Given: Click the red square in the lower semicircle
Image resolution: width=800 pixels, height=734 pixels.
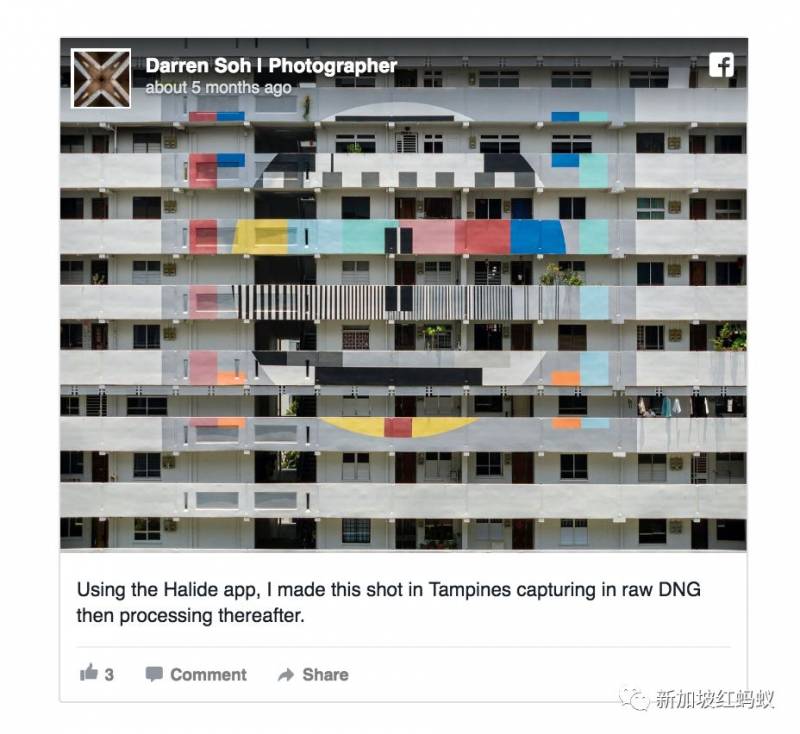Looking at the screenshot, I should coord(398,428).
